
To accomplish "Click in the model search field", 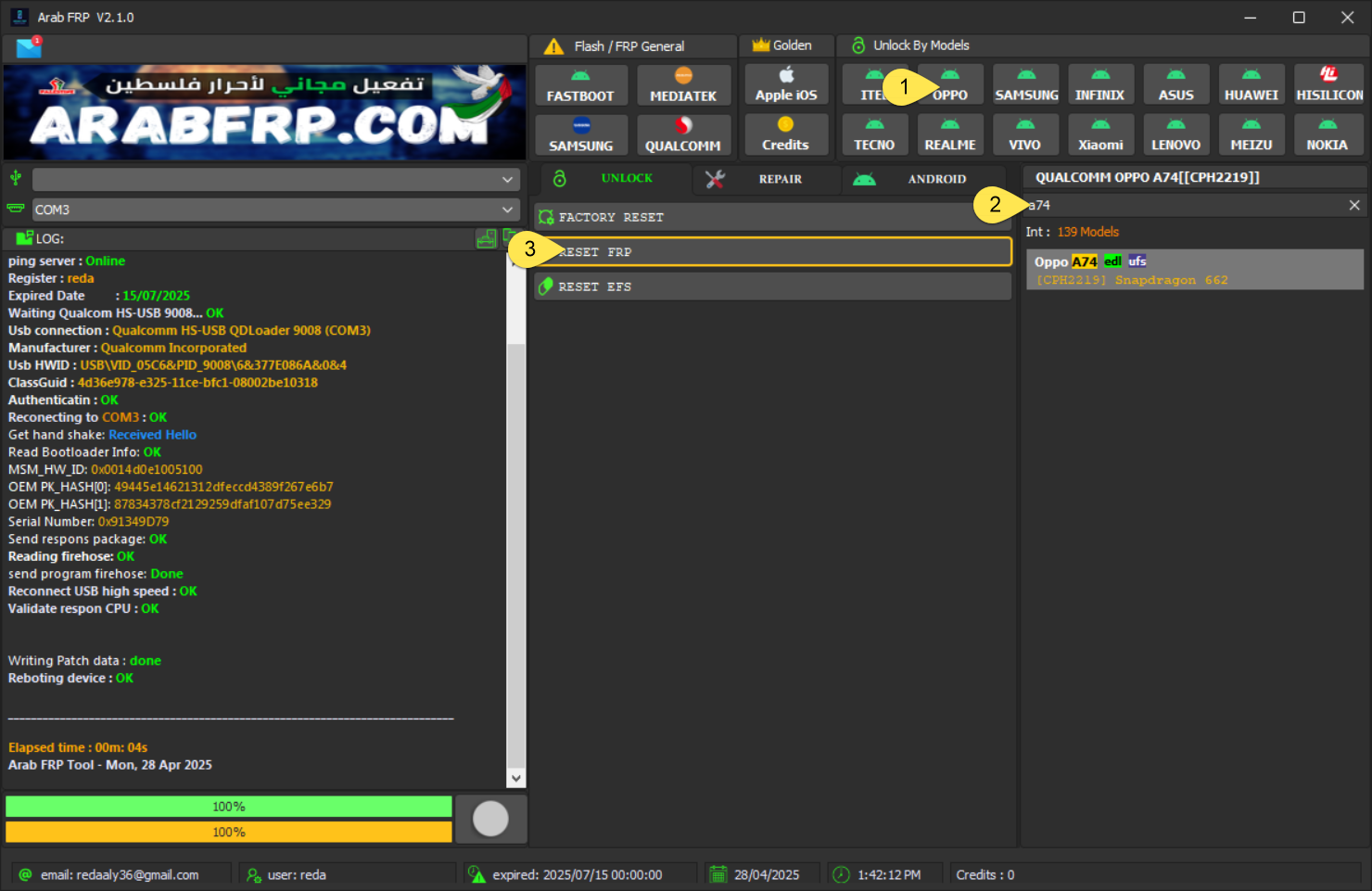I will 1185,205.
